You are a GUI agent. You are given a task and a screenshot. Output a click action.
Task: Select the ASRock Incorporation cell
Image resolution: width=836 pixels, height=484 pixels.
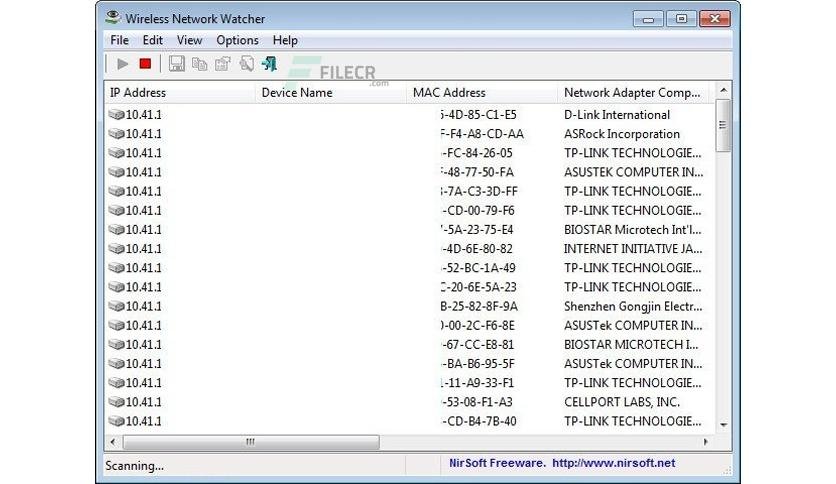click(x=622, y=134)
